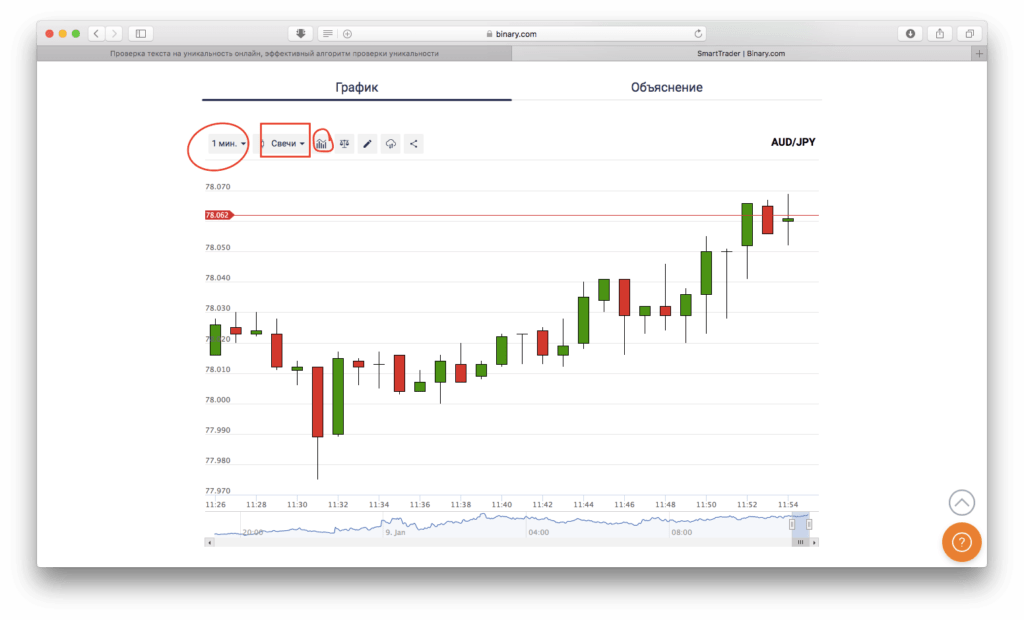Click the chart navigator left scroll arrow
The image size is (1024, 620).
point(208,543)
